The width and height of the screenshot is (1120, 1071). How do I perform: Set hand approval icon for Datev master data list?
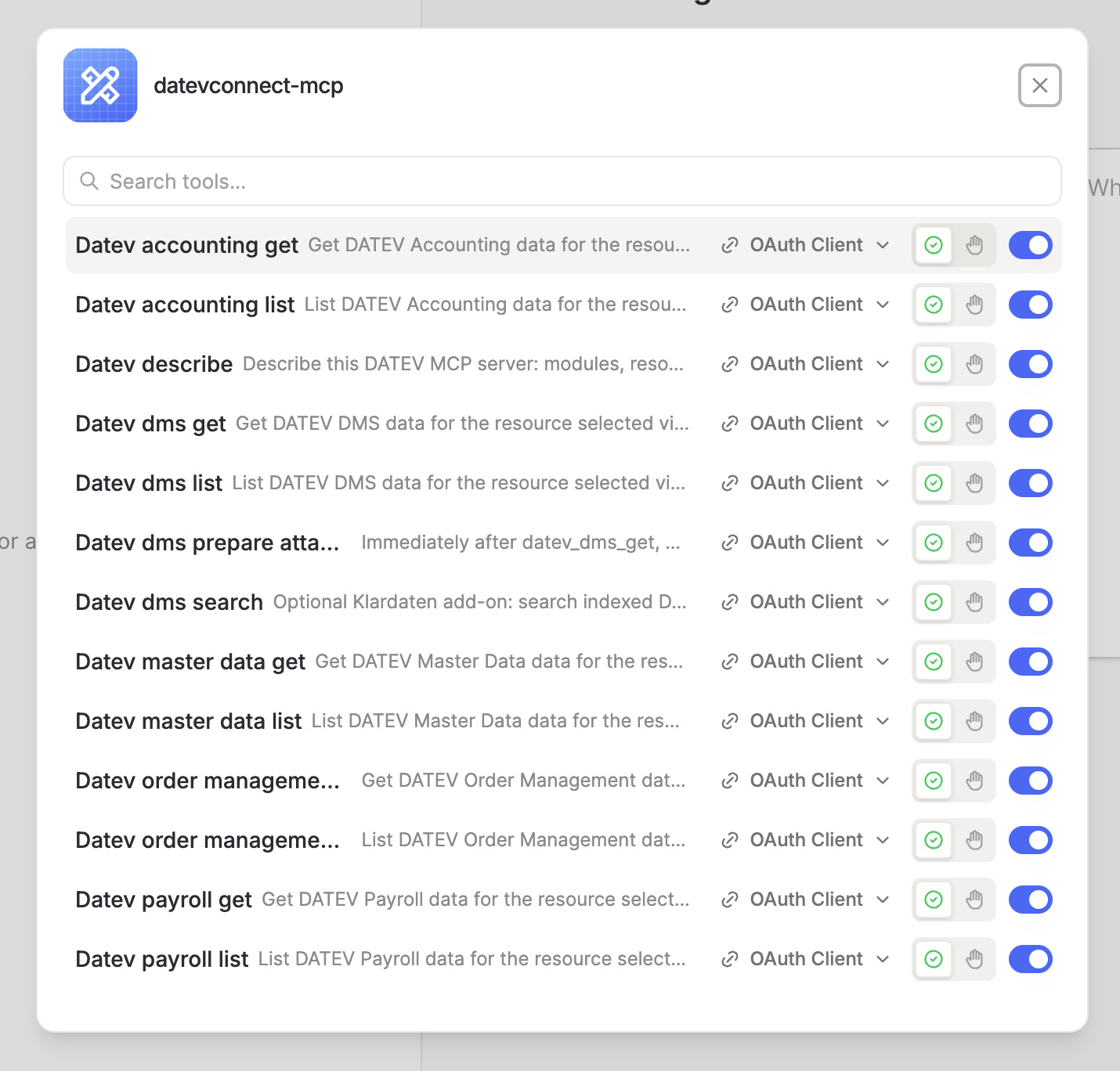[974, 721]
